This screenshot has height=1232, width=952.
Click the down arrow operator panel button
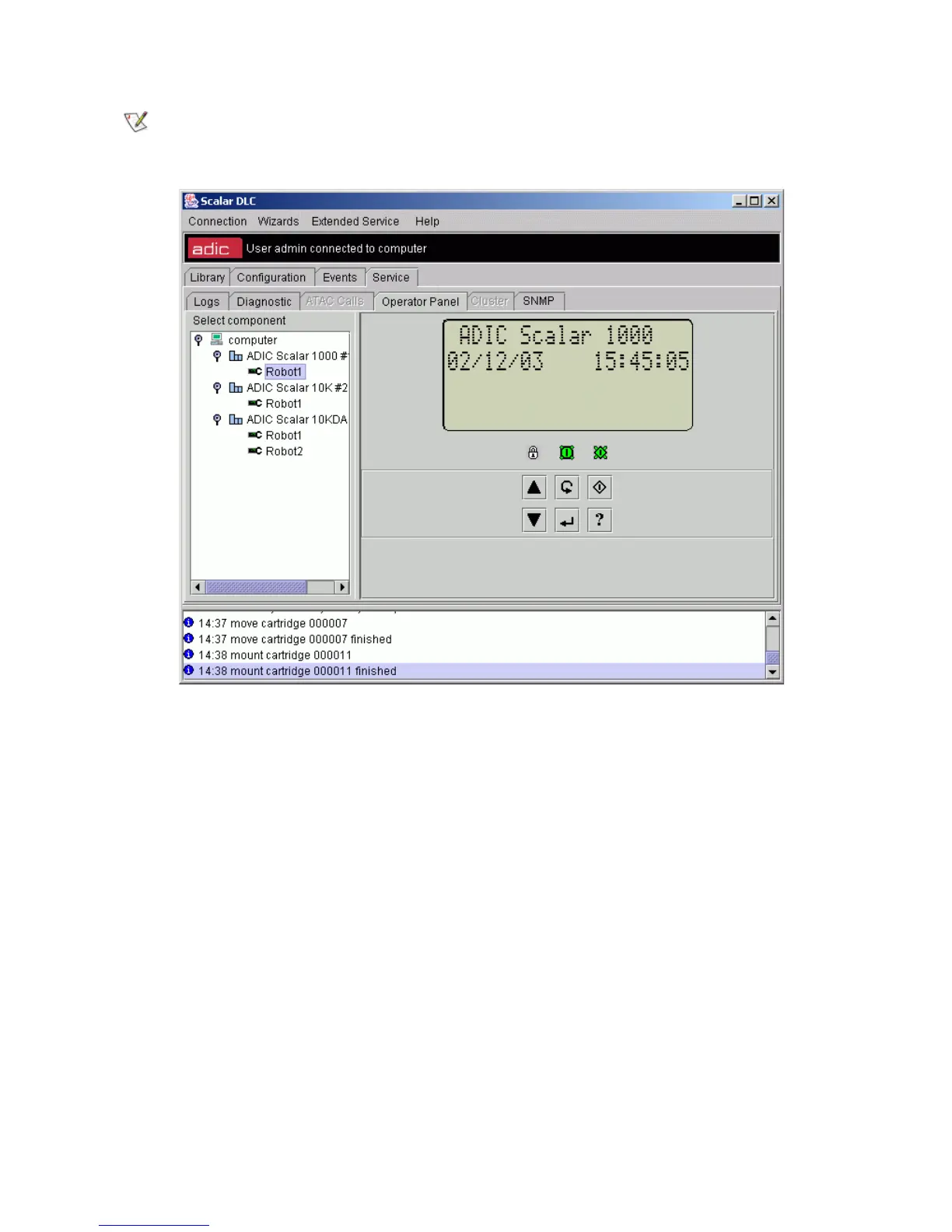(x=534, y=520)
